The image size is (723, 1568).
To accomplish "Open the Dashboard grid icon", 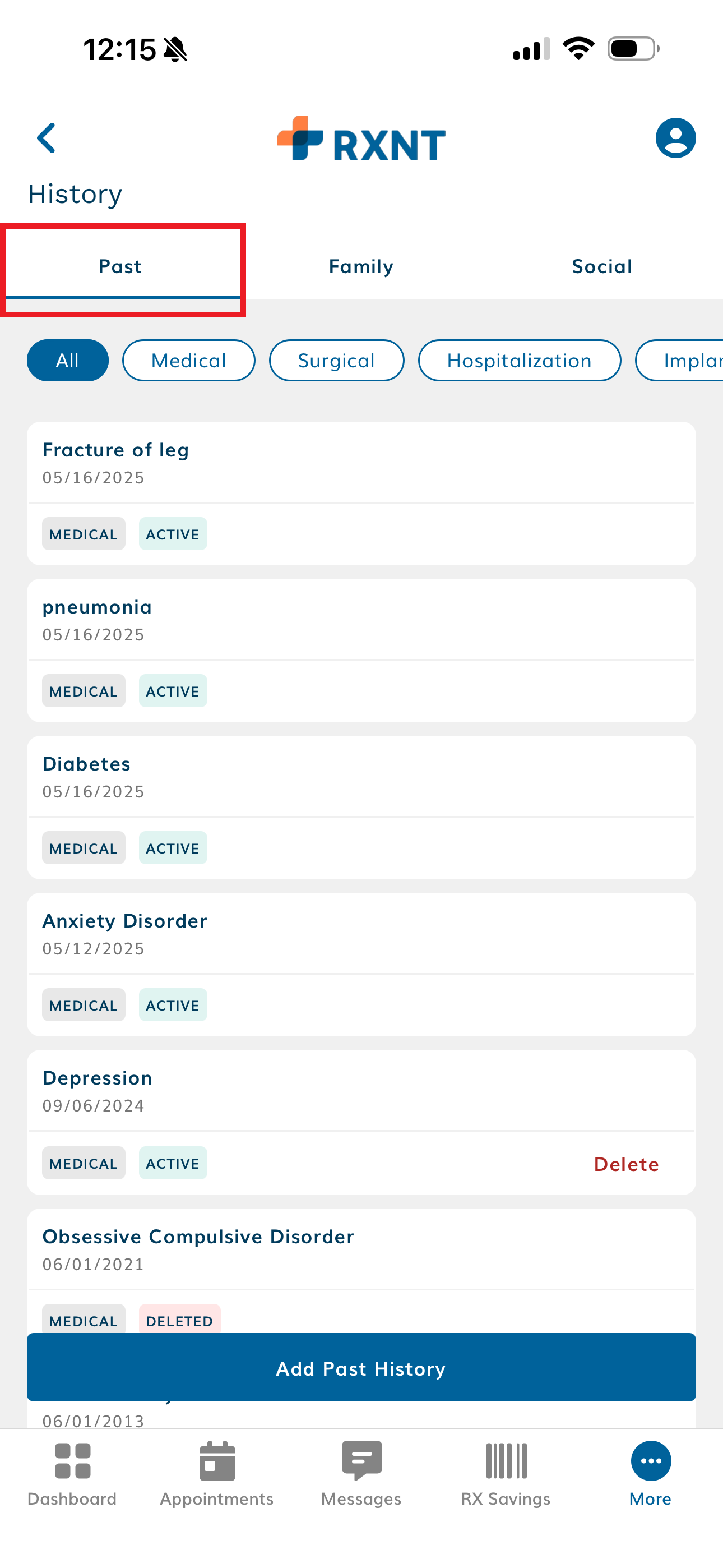I will pos(72,1461).
